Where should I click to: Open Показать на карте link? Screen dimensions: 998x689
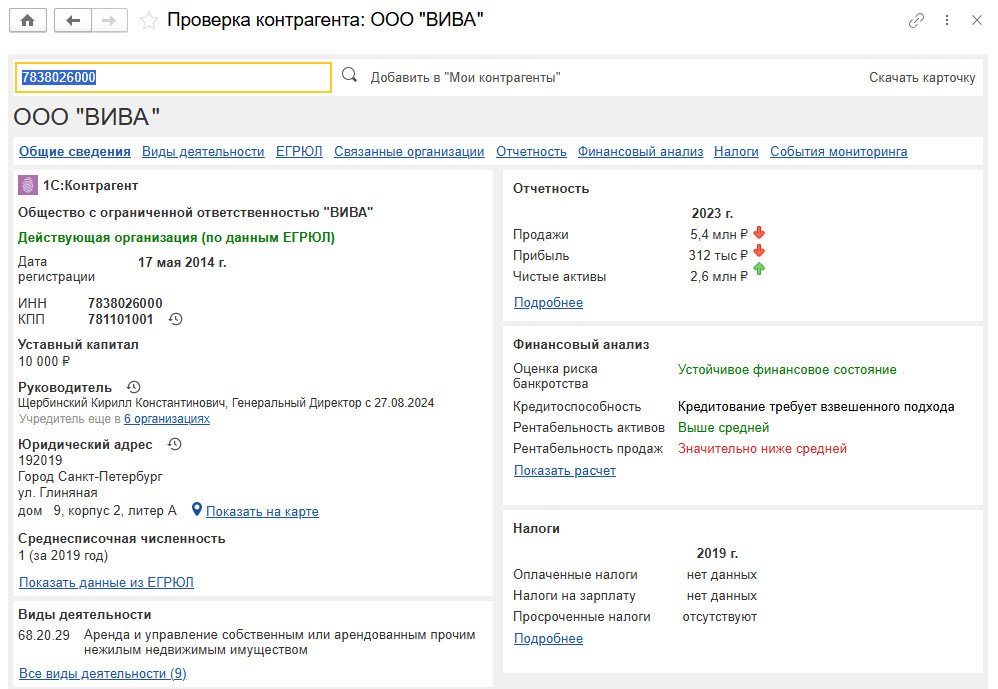click(x=262, y=511)
